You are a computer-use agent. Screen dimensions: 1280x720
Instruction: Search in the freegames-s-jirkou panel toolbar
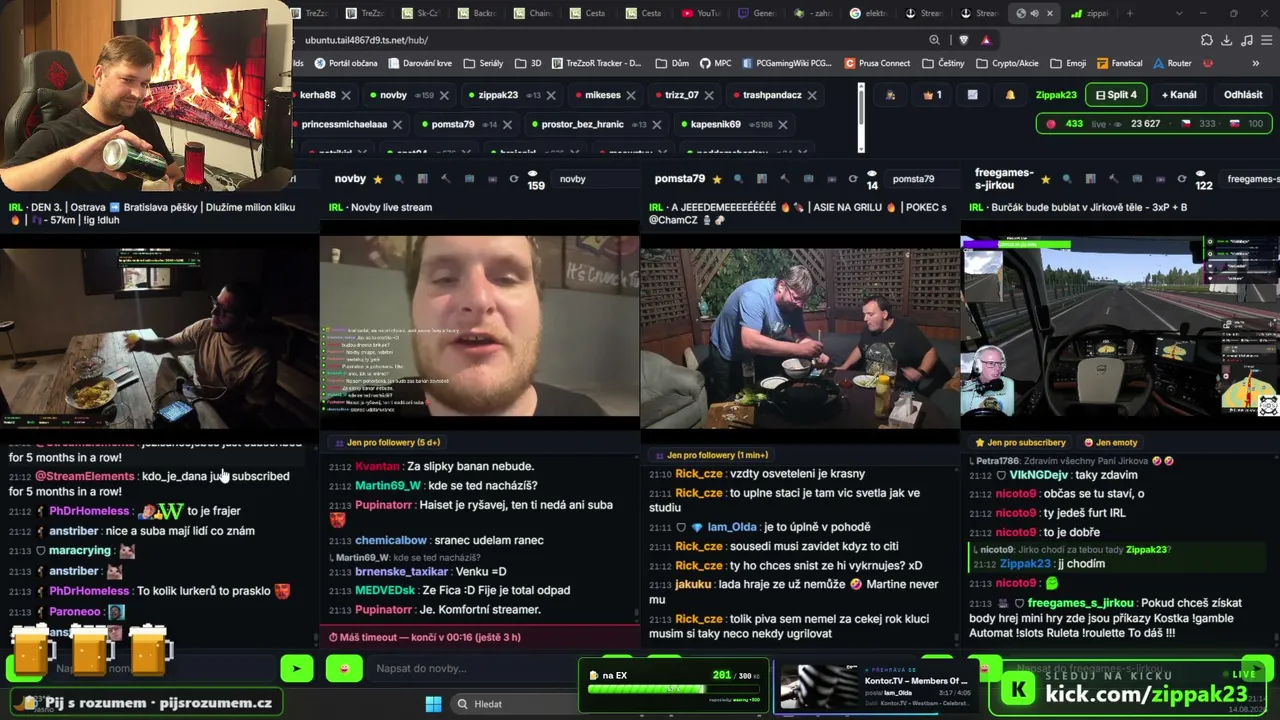point(1066,179)
